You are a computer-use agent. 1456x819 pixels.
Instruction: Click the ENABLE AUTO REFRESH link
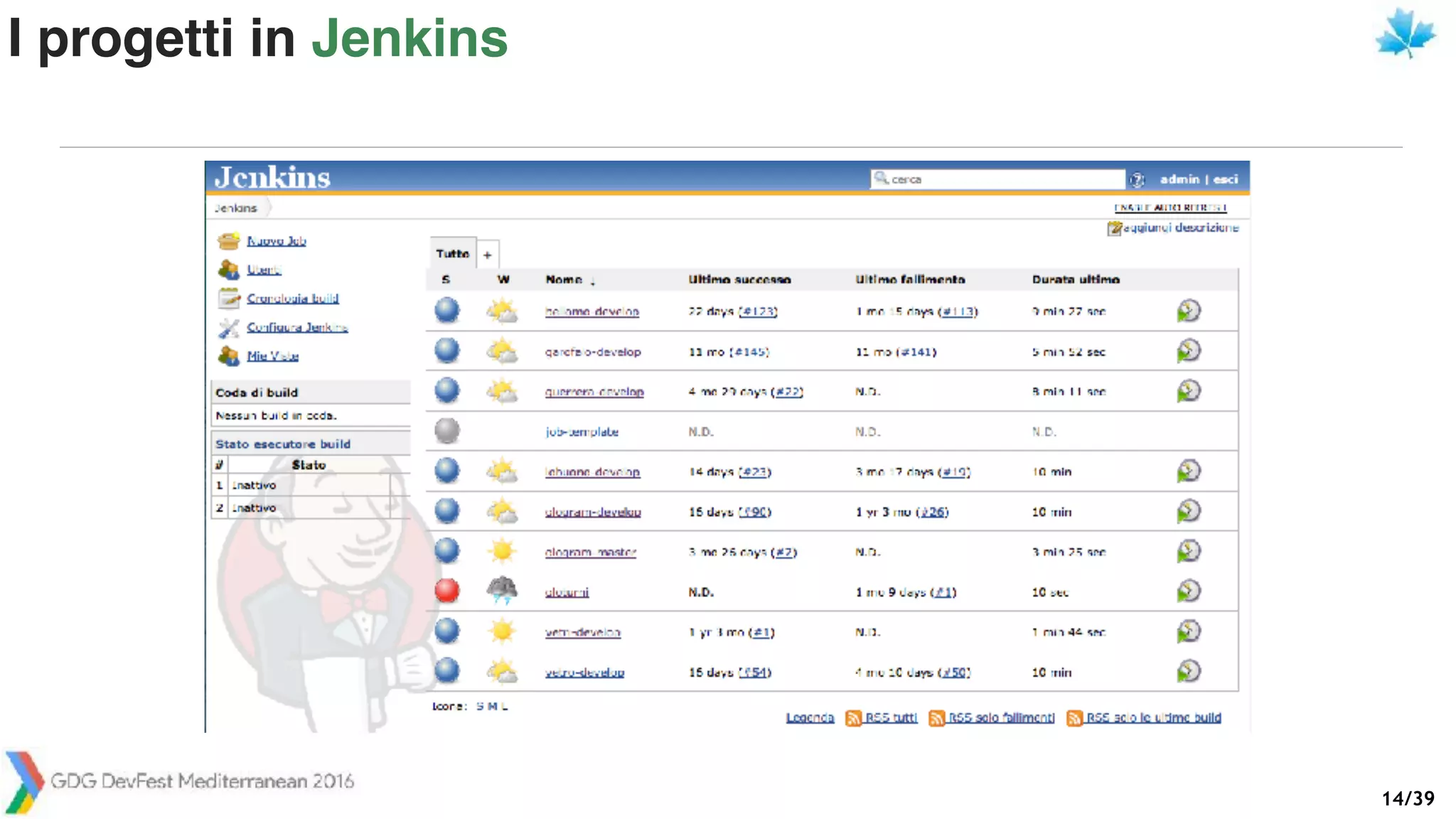click(1170, 208)
